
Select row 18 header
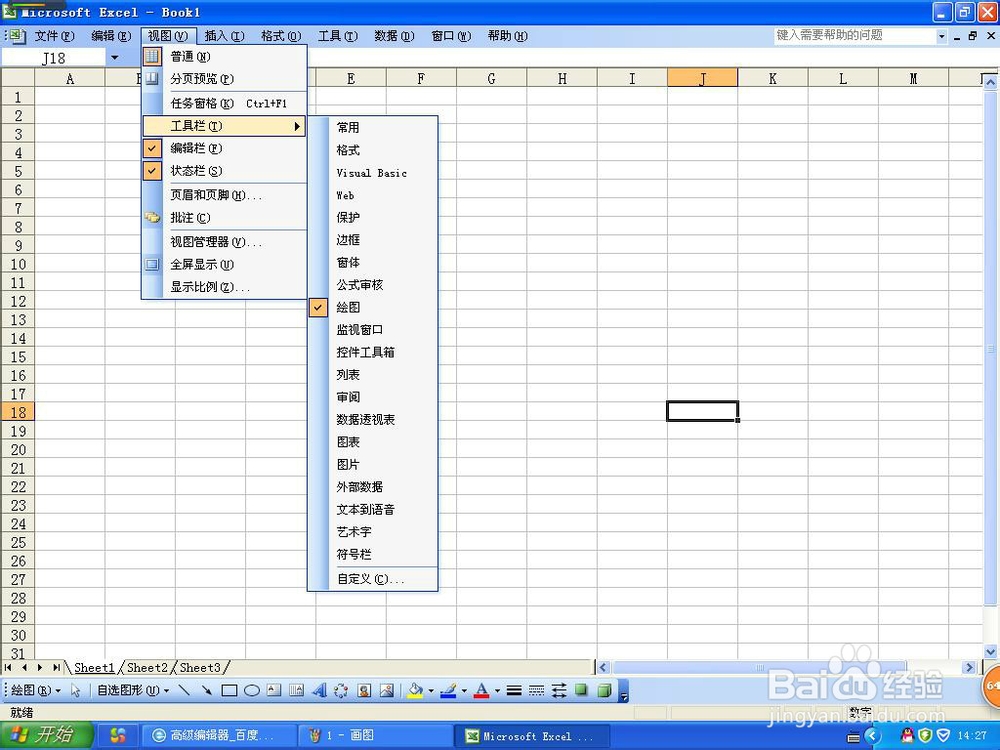click(x=18, y=412)
